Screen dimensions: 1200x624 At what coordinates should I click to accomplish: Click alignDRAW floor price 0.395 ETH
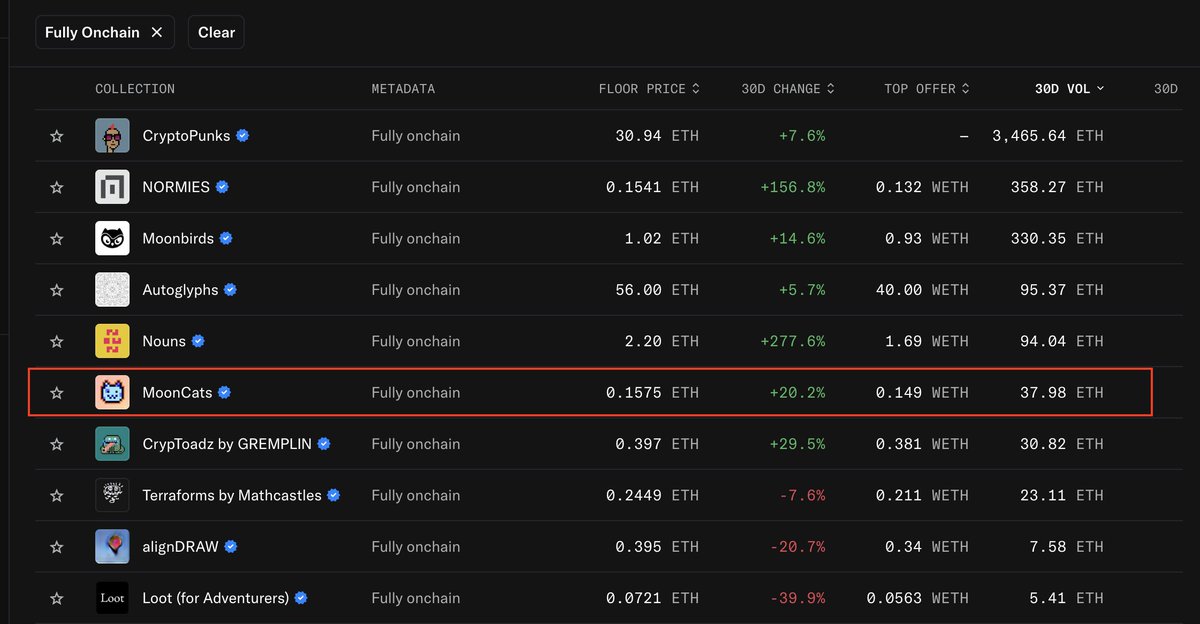tap(657, 547)
